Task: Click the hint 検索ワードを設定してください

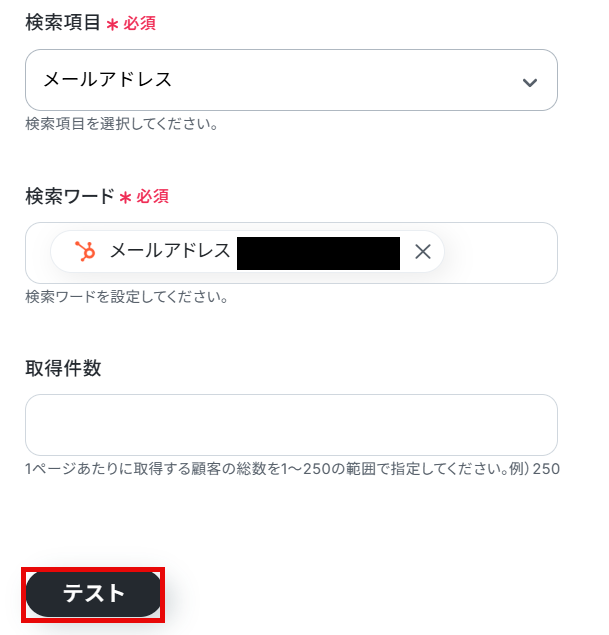Action: 127,297
